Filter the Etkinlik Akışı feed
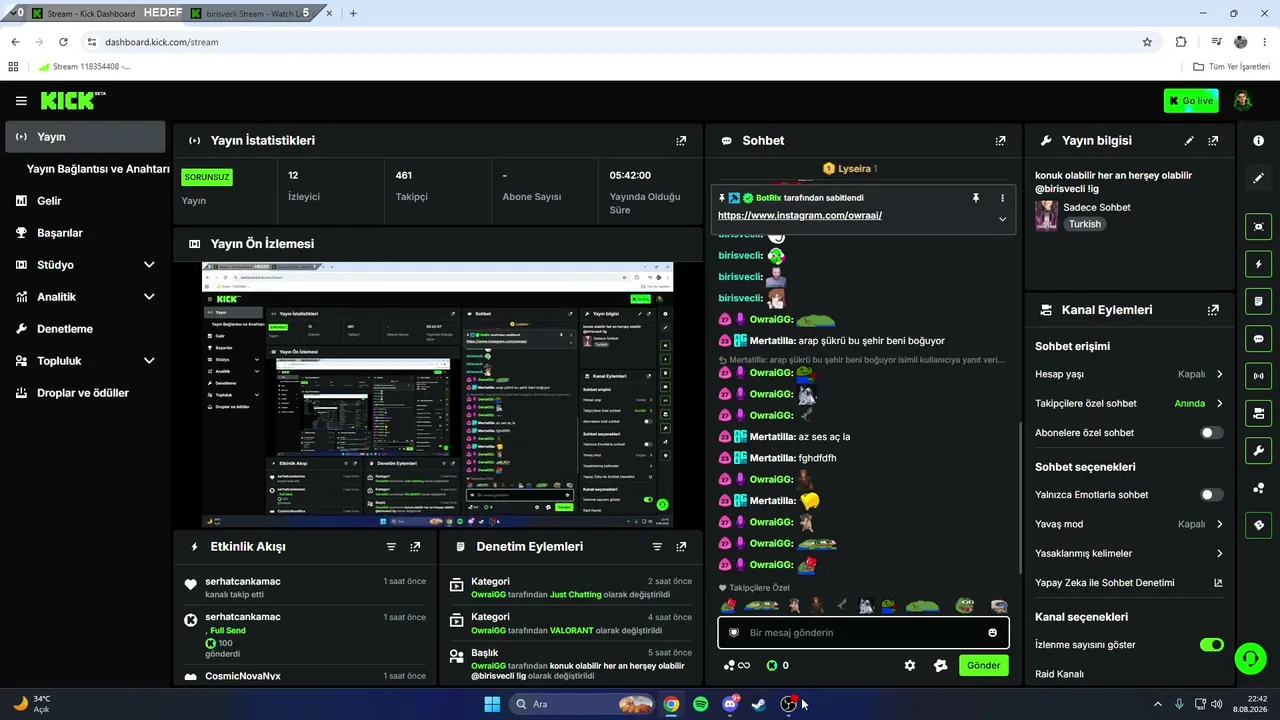The height and width of the screenshot is (720, 1280). pyautogui.click(x=391, y=547)
